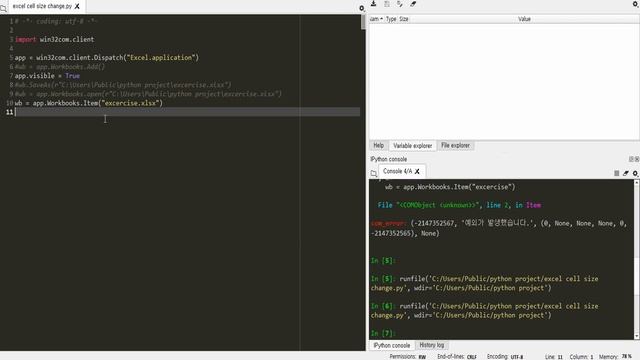Click the console scrollbar up arrow
Screen dimensions: 640x360
(x=637, y=183)
